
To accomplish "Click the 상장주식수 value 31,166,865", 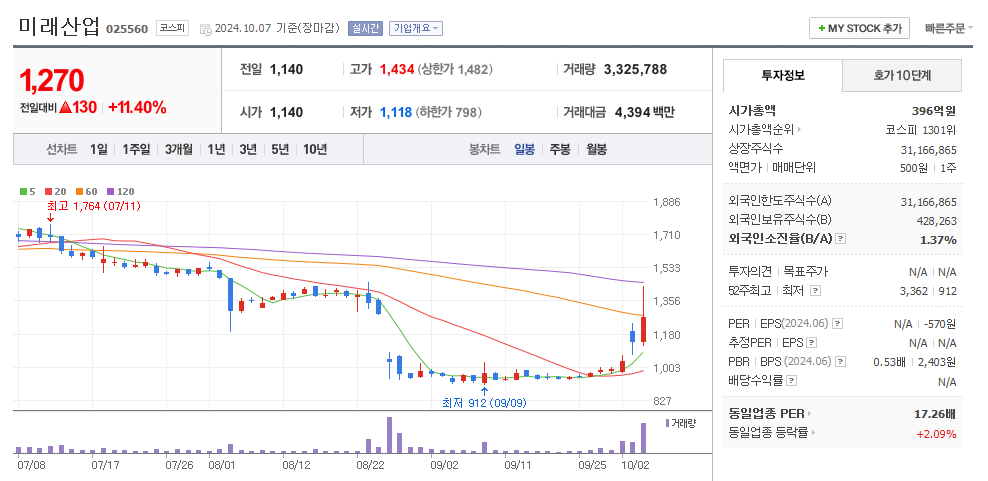I will pos(929,150).
